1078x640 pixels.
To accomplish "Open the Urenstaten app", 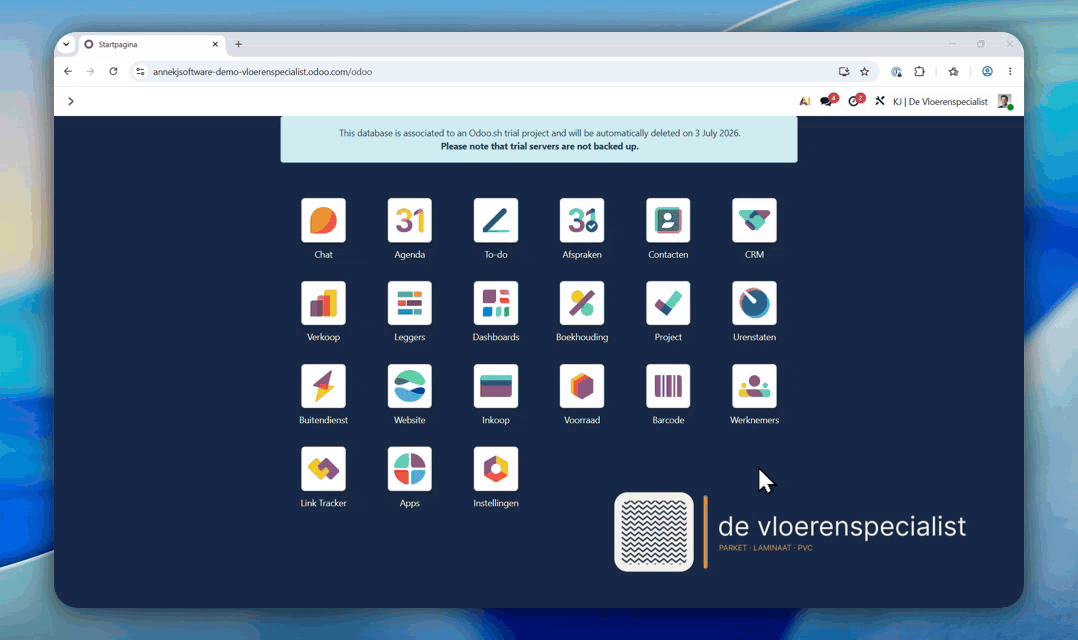I will pos(754,303).
